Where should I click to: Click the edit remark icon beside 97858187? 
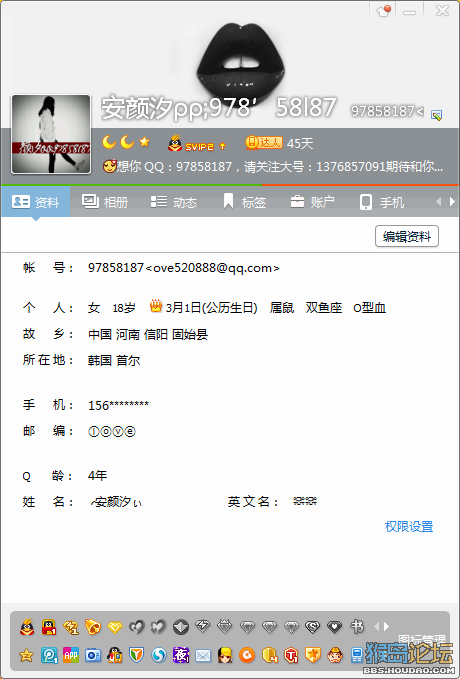pos(436,115)
